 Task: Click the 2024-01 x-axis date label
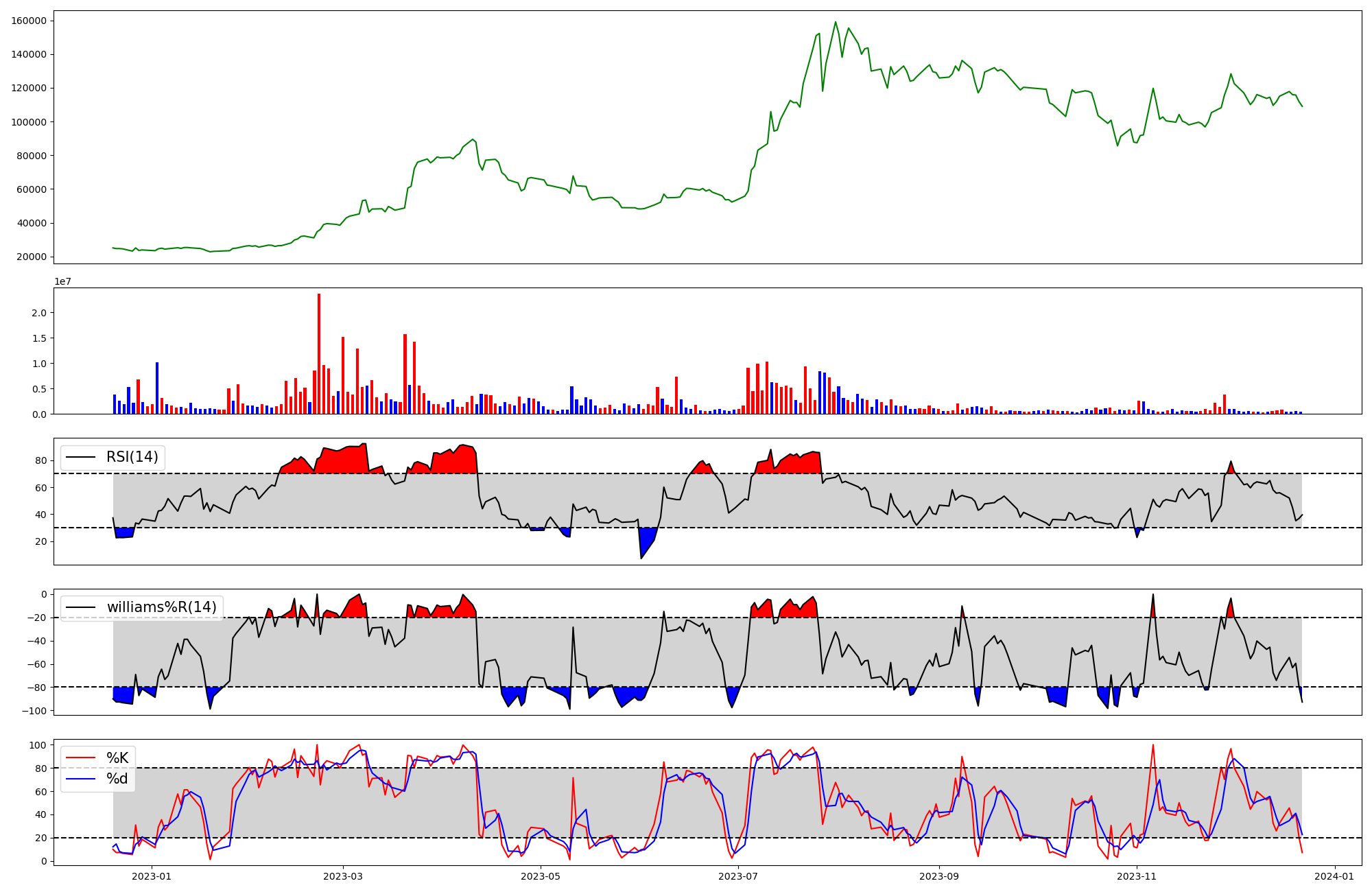[1334, 876]
